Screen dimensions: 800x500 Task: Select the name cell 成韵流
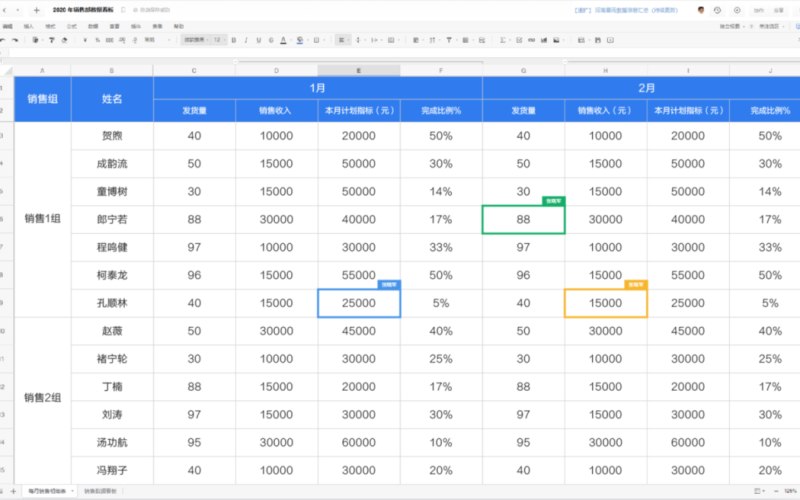[112, 164]
